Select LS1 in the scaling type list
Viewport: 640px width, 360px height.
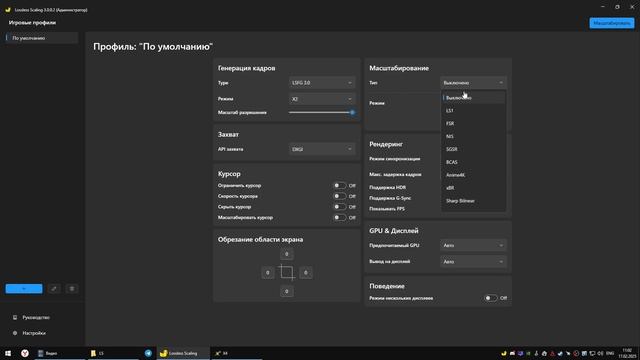pyautogui.click(x=473, y=111)
